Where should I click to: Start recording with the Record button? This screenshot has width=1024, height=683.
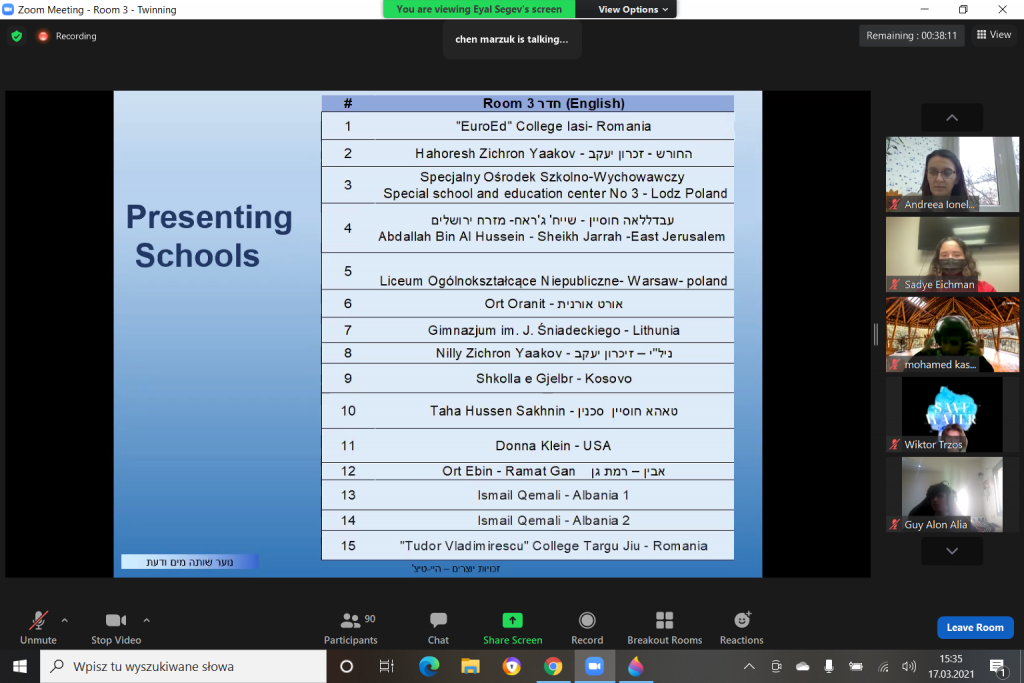587,627
